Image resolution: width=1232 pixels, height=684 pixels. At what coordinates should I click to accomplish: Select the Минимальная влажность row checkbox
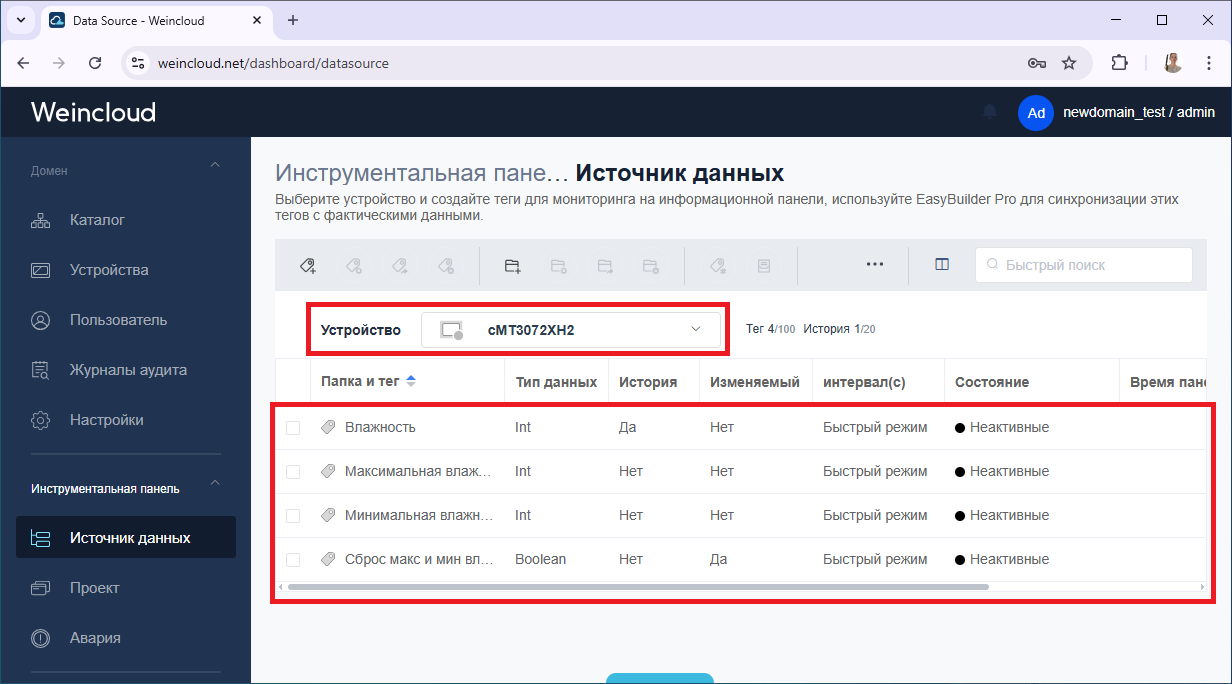click(293, 516)
